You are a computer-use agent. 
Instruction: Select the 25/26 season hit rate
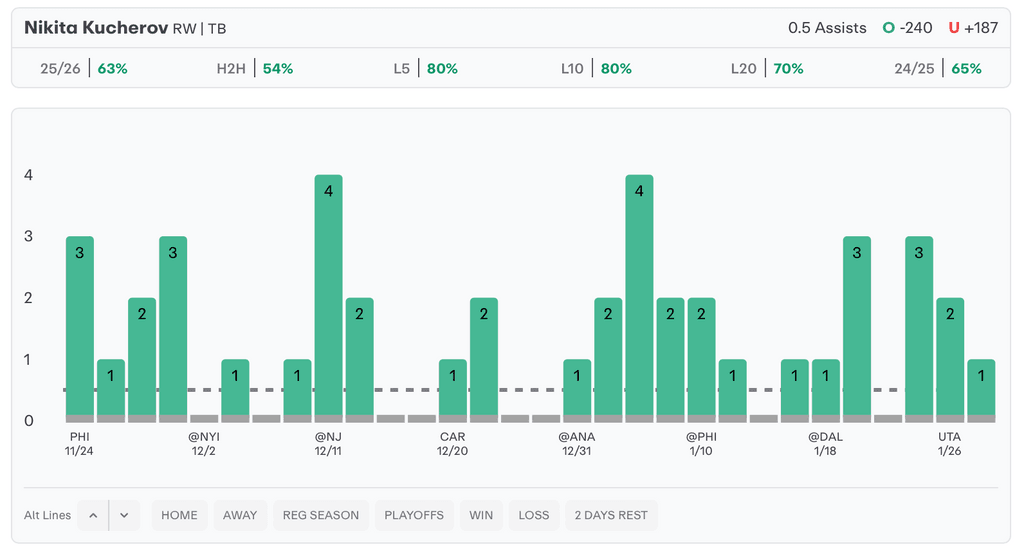pyautogui.click(x=84, y=69)
